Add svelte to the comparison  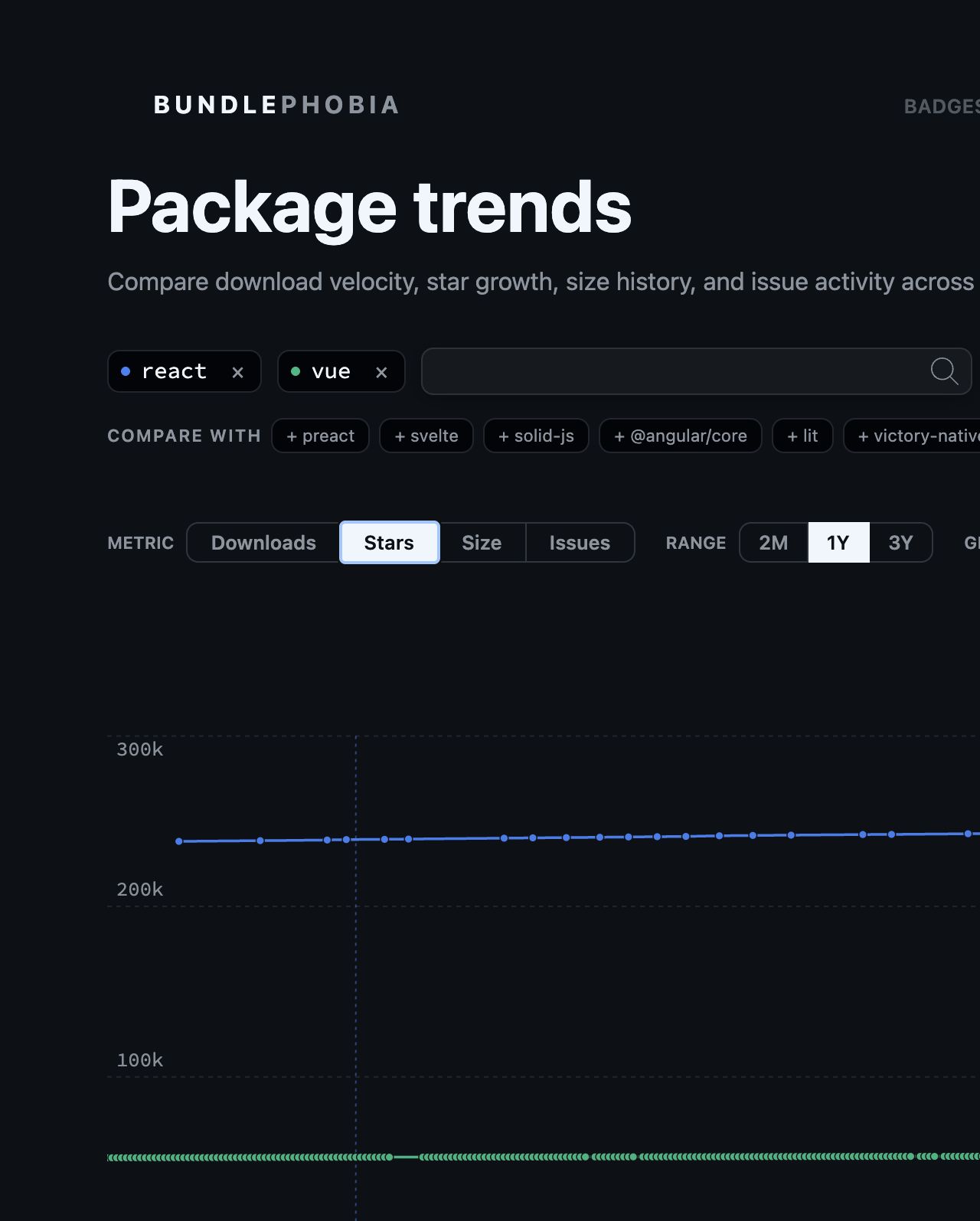coord(426,436)
